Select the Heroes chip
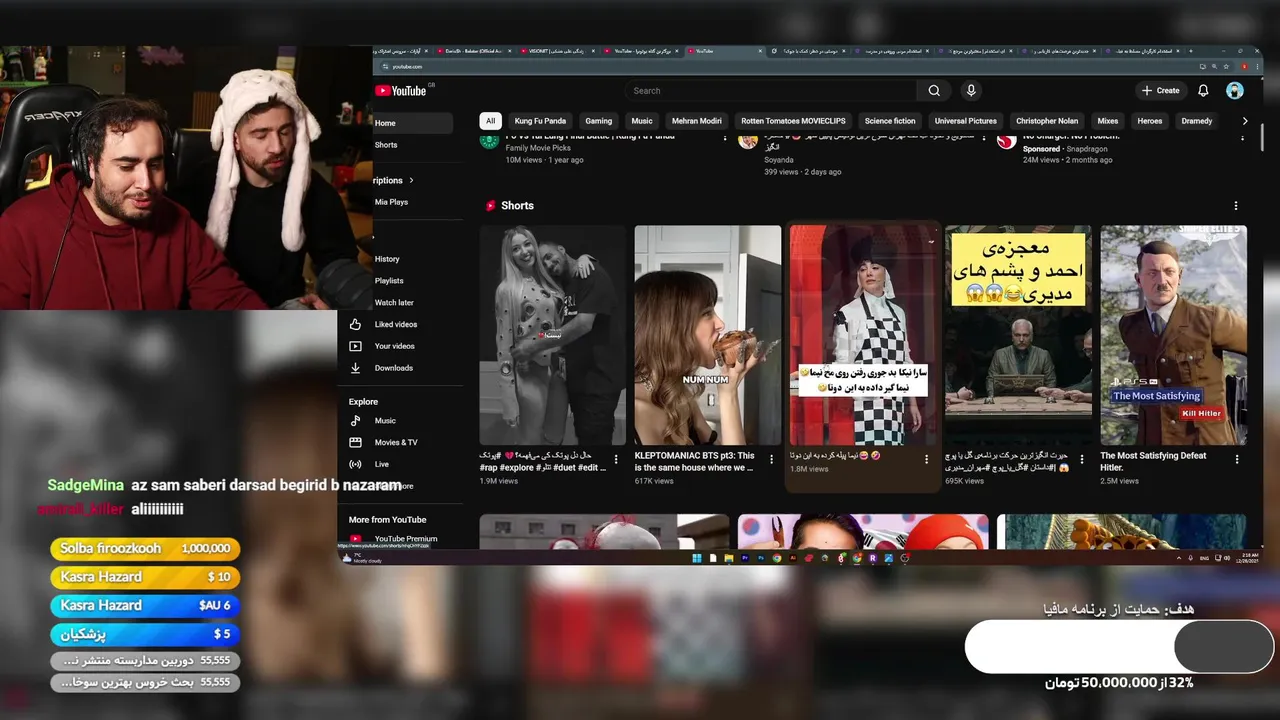Screen dimensions: 1280x720 point(1150,121)
